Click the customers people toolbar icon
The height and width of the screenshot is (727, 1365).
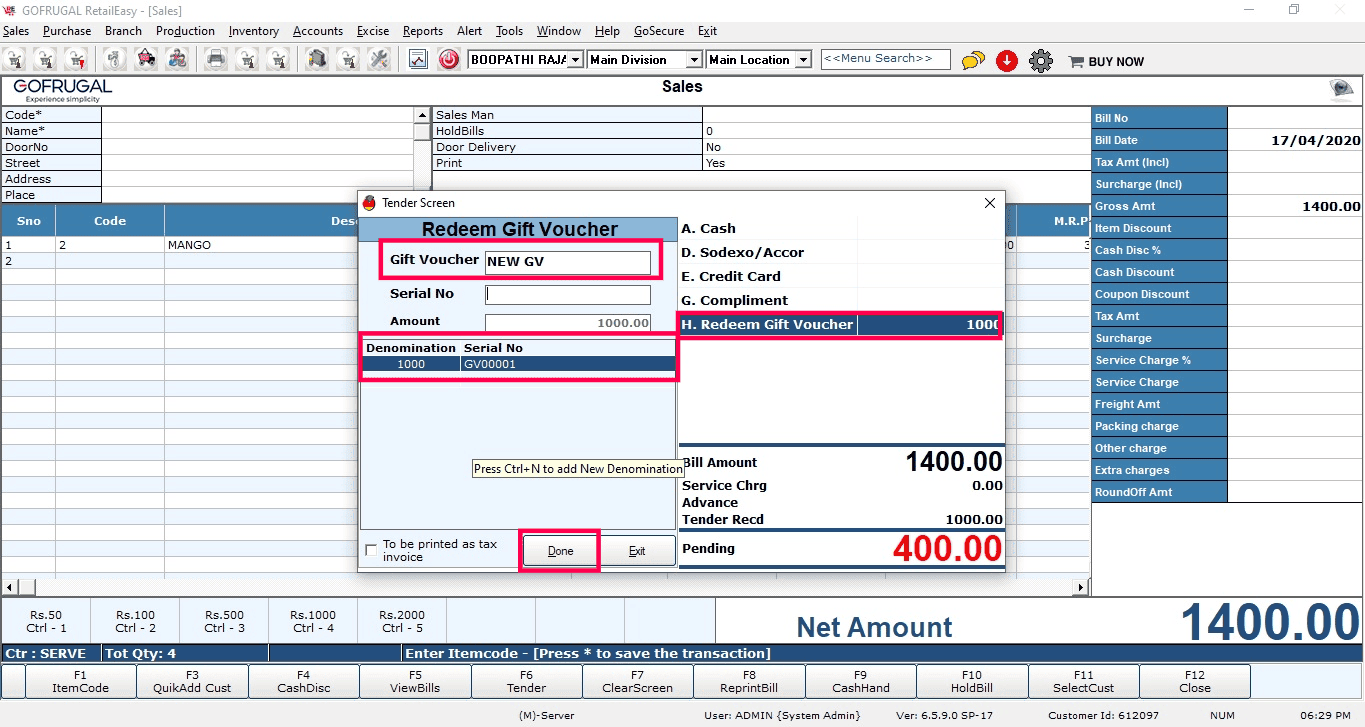[177, 59]
